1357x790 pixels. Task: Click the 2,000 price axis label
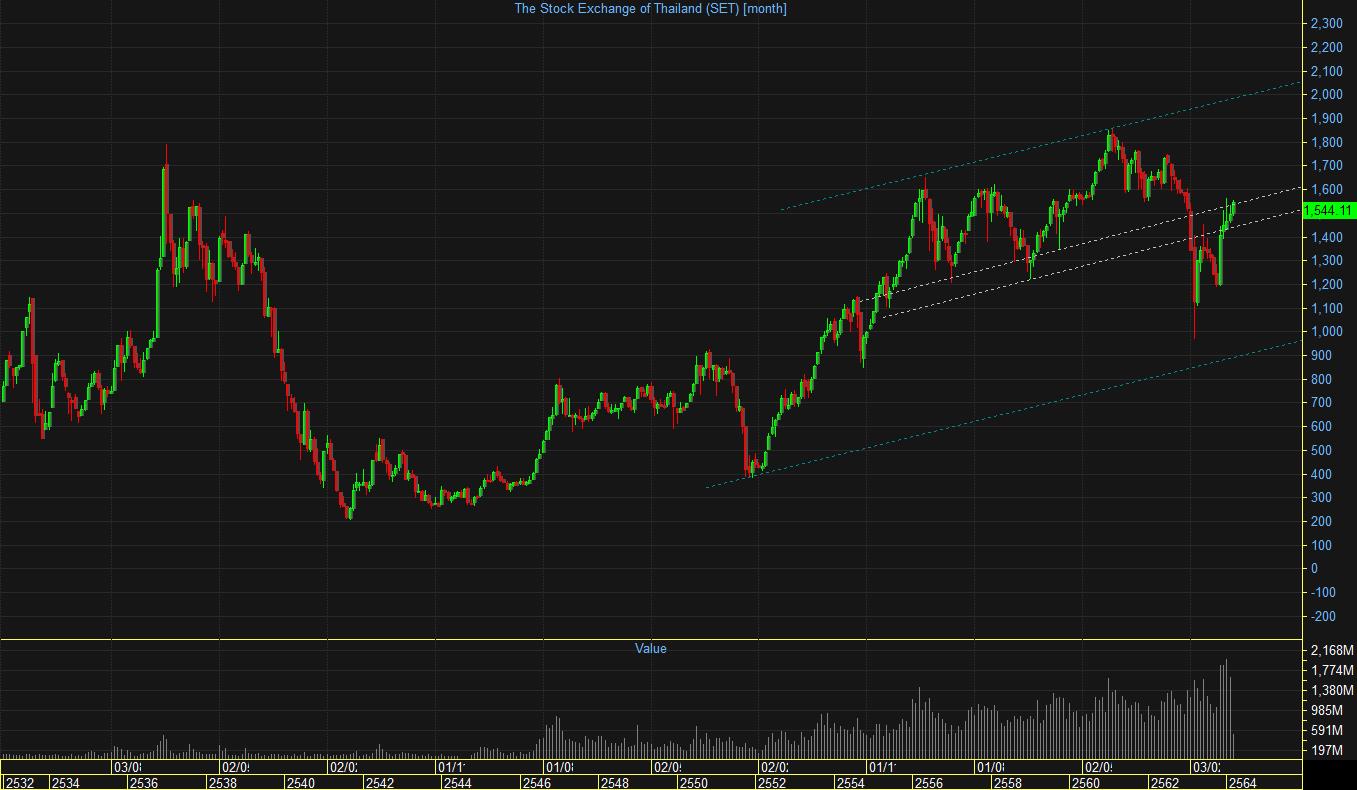(1326, 95)
